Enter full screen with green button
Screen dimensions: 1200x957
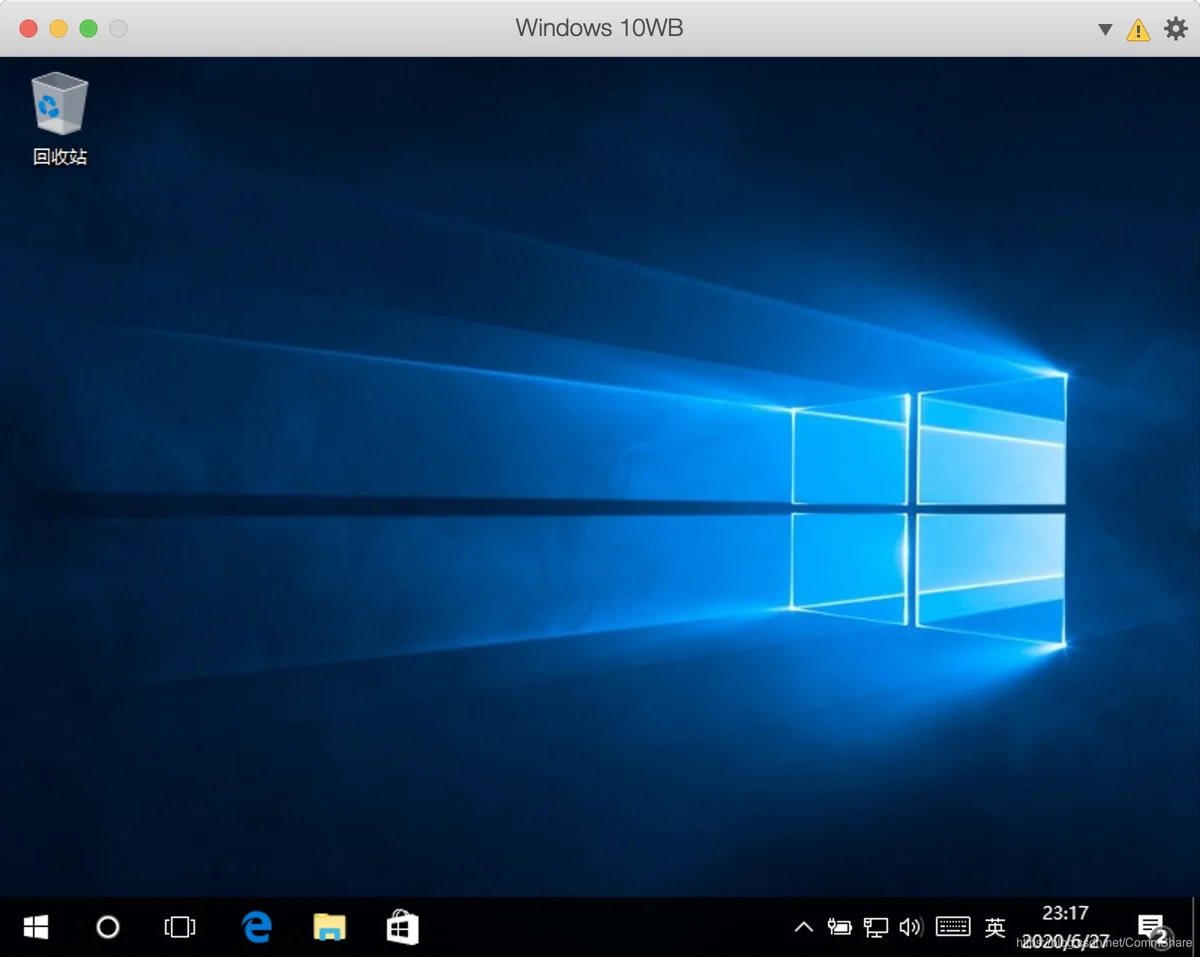tap(88, 29)
